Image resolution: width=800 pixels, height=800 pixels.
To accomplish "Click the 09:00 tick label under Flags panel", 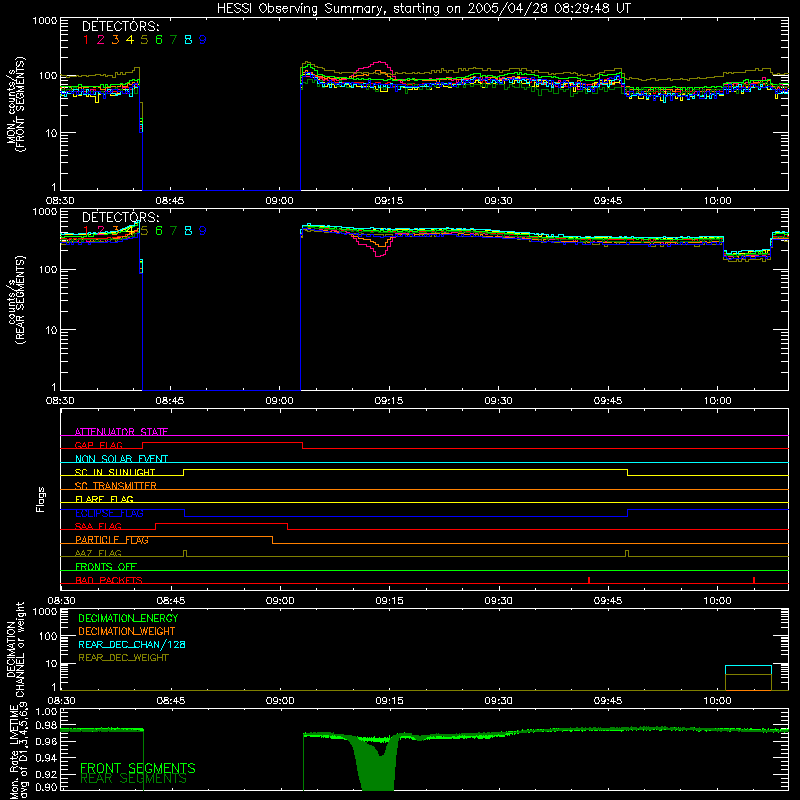I will (280, 601).
